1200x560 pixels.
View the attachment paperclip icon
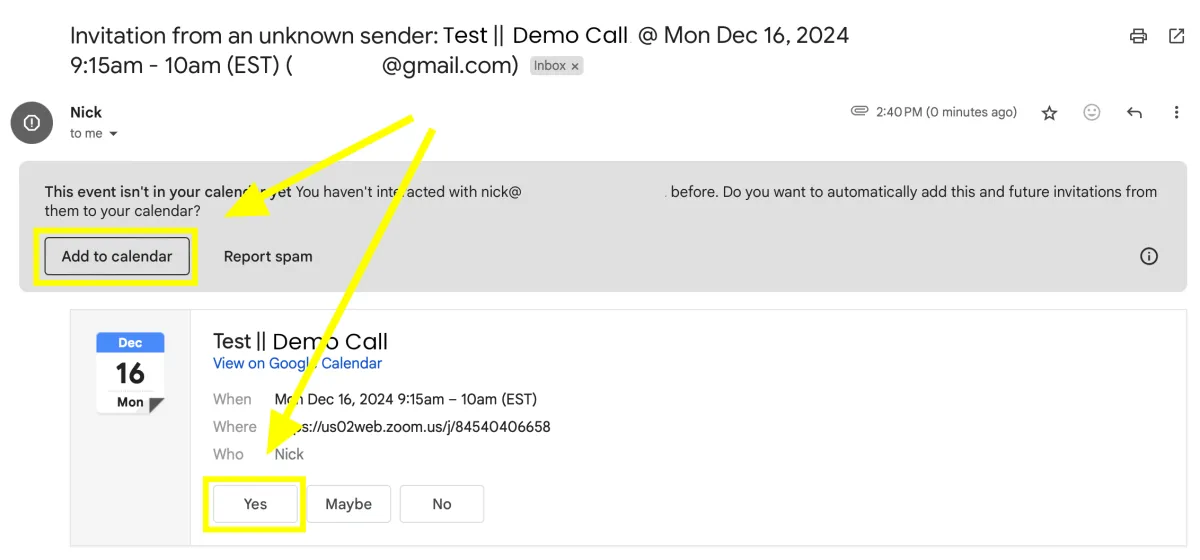(859, 112)
